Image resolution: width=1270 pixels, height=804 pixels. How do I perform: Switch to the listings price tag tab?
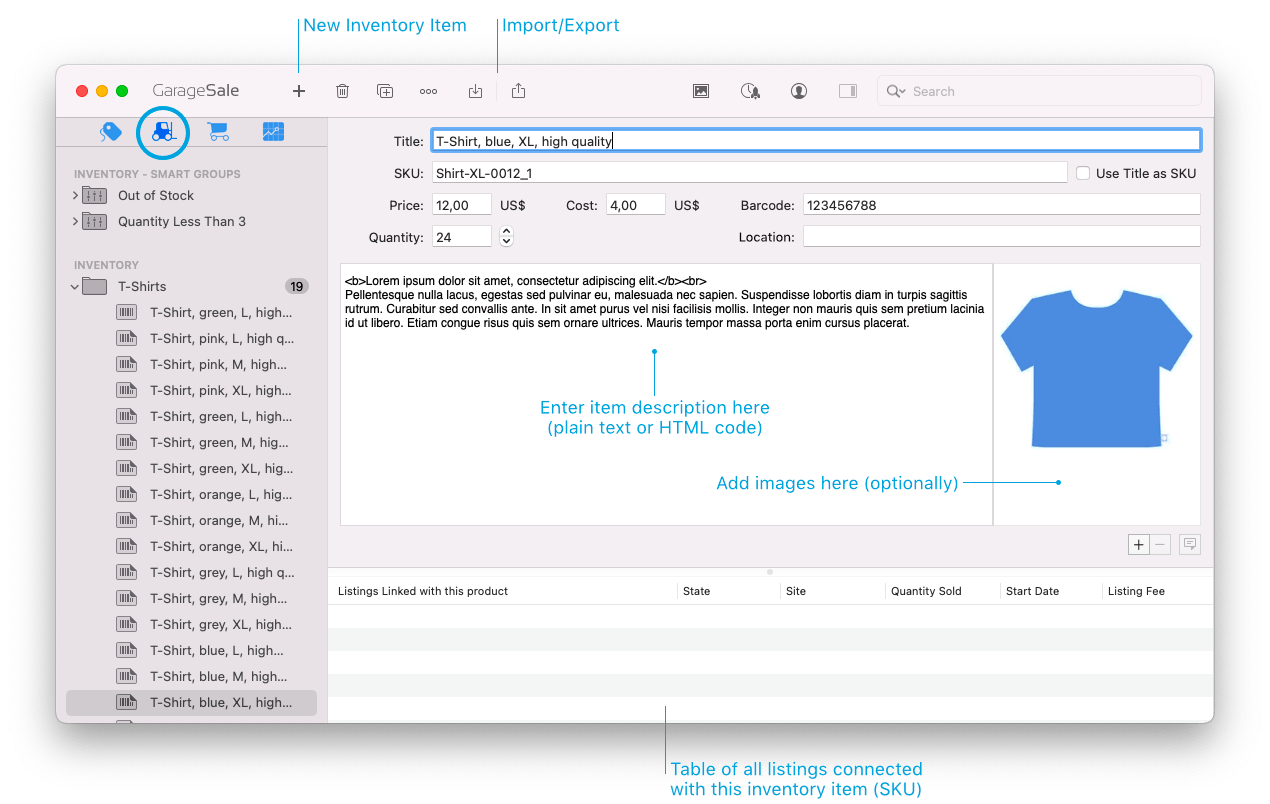pos(111,131)
